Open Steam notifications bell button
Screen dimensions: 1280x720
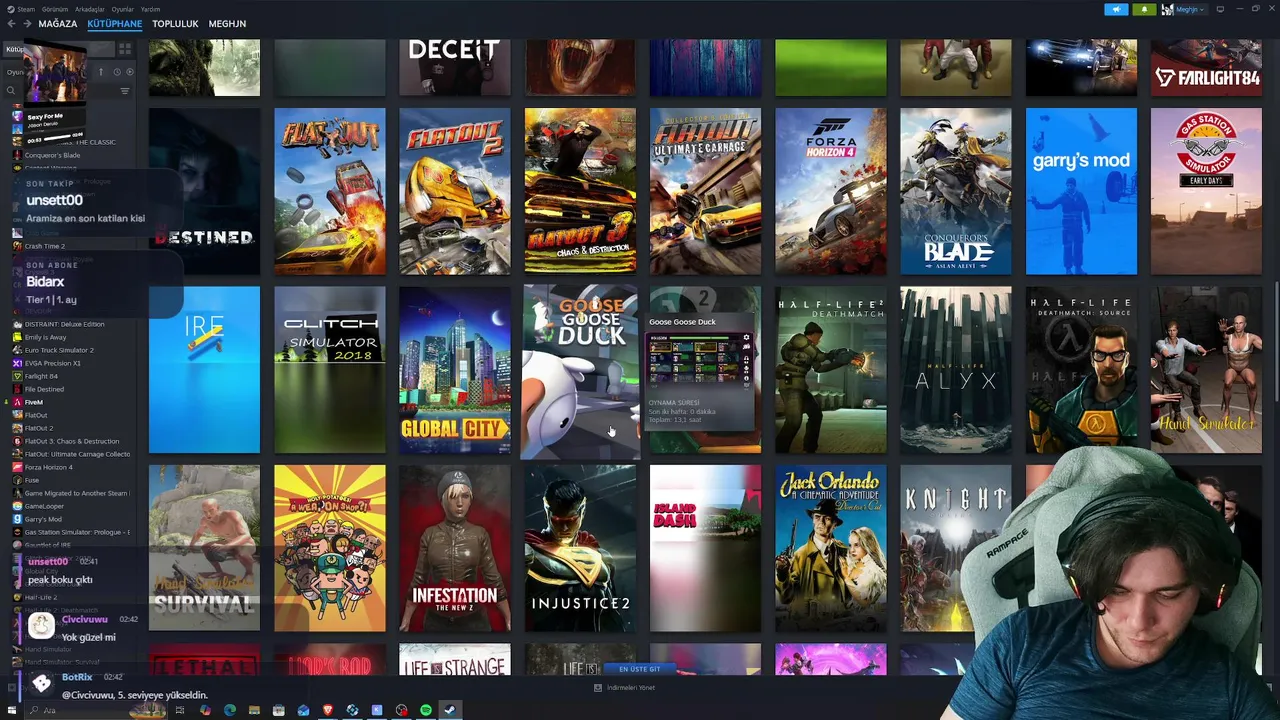point(1144,9)
